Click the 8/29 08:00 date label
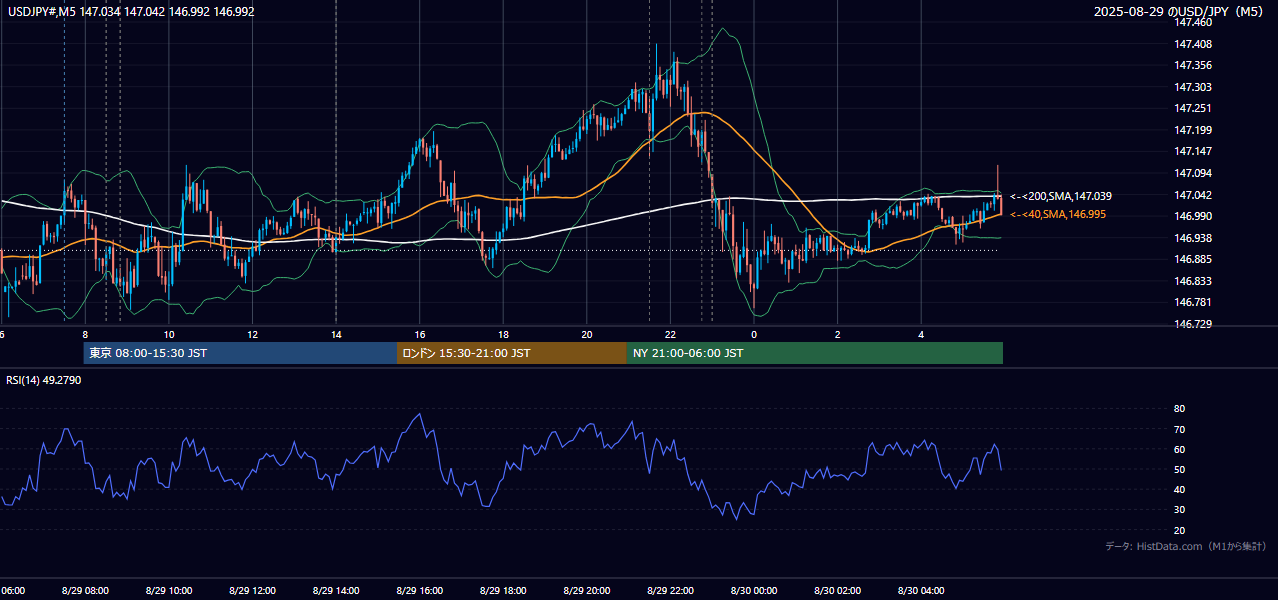This screenshot has width=1278, height=600. (x=85, y=590)
